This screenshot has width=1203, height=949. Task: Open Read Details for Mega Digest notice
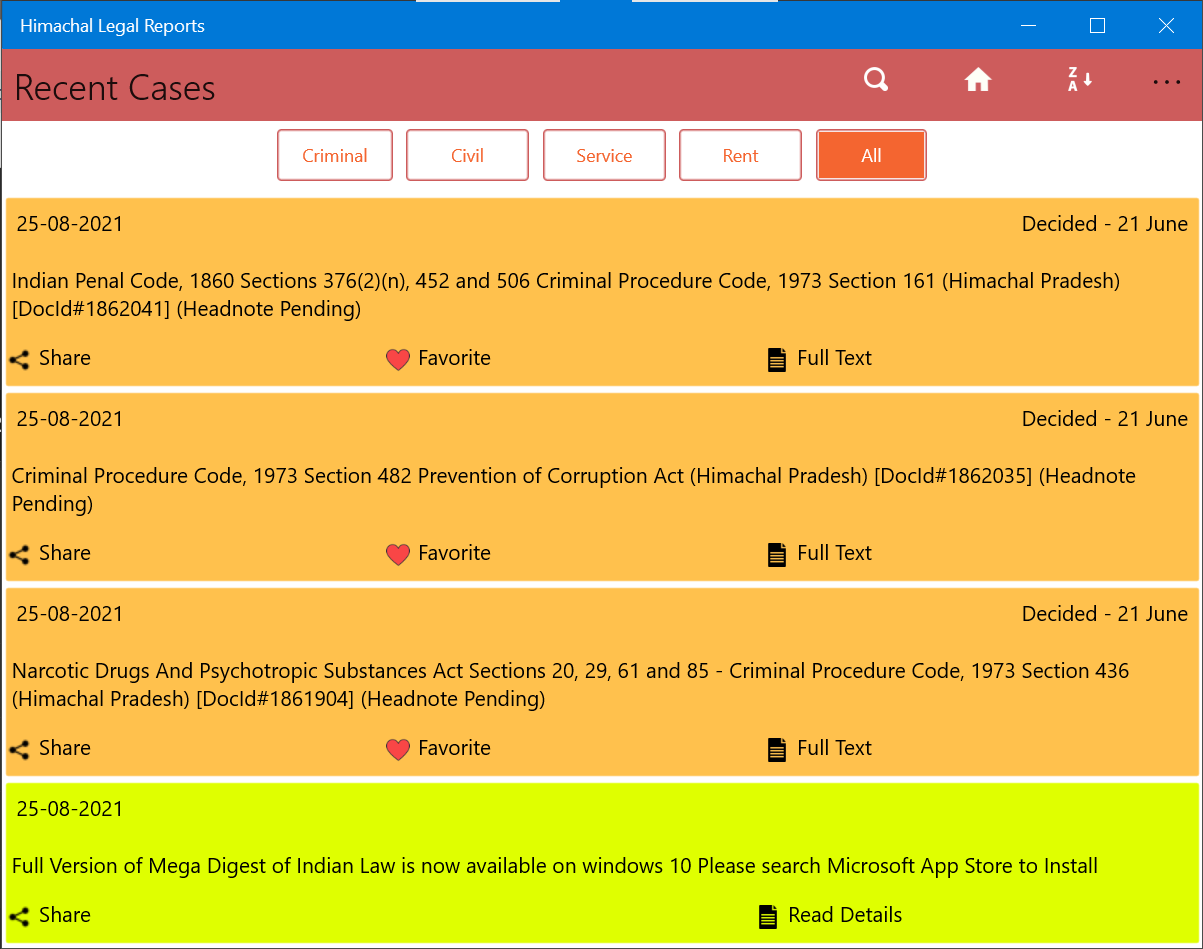click(x=845, y=915)
